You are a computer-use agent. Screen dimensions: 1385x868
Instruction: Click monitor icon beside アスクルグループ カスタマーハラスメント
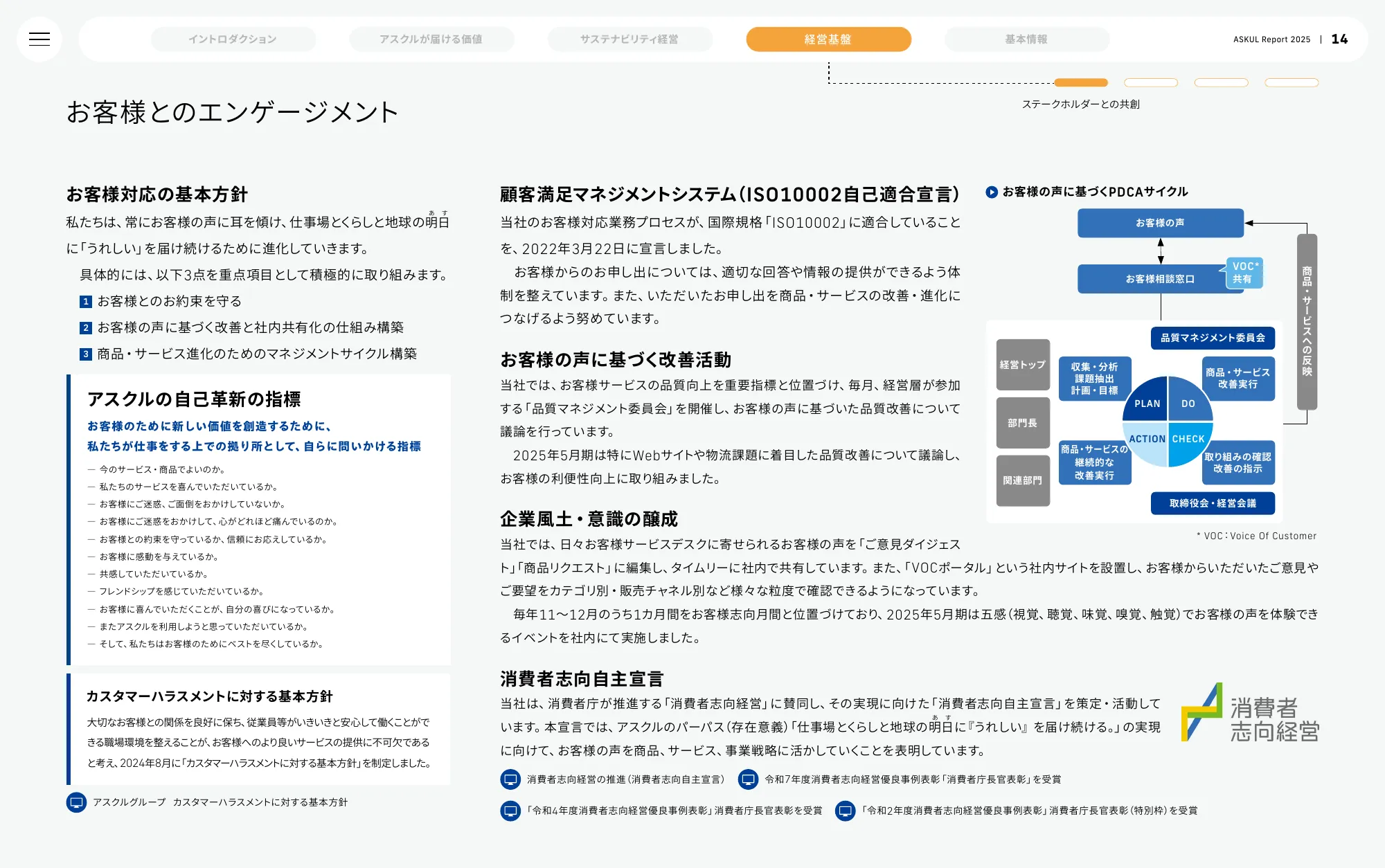coord(76,802)
